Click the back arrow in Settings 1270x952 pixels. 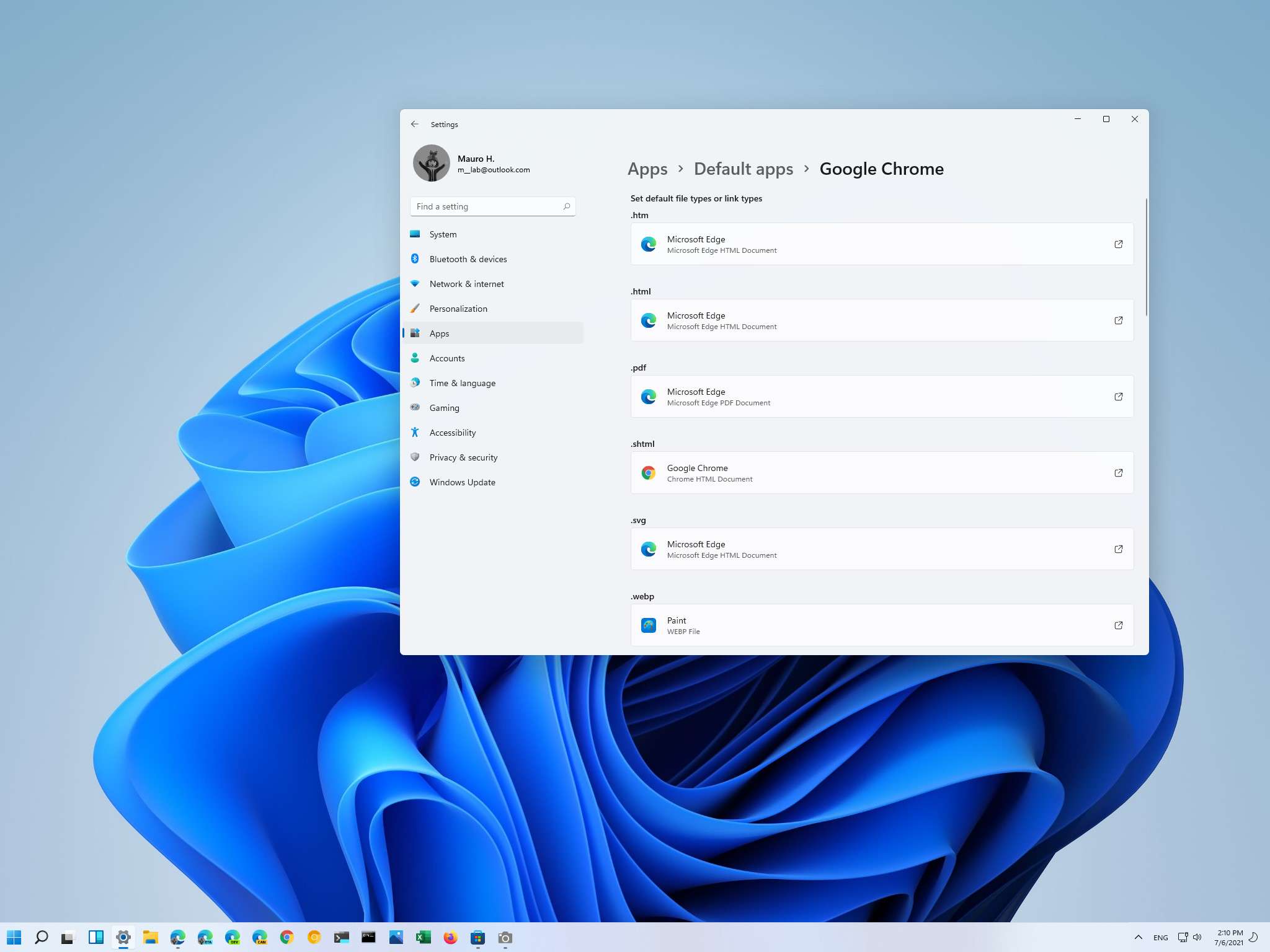pyautogui.click(x=415, y=124)
